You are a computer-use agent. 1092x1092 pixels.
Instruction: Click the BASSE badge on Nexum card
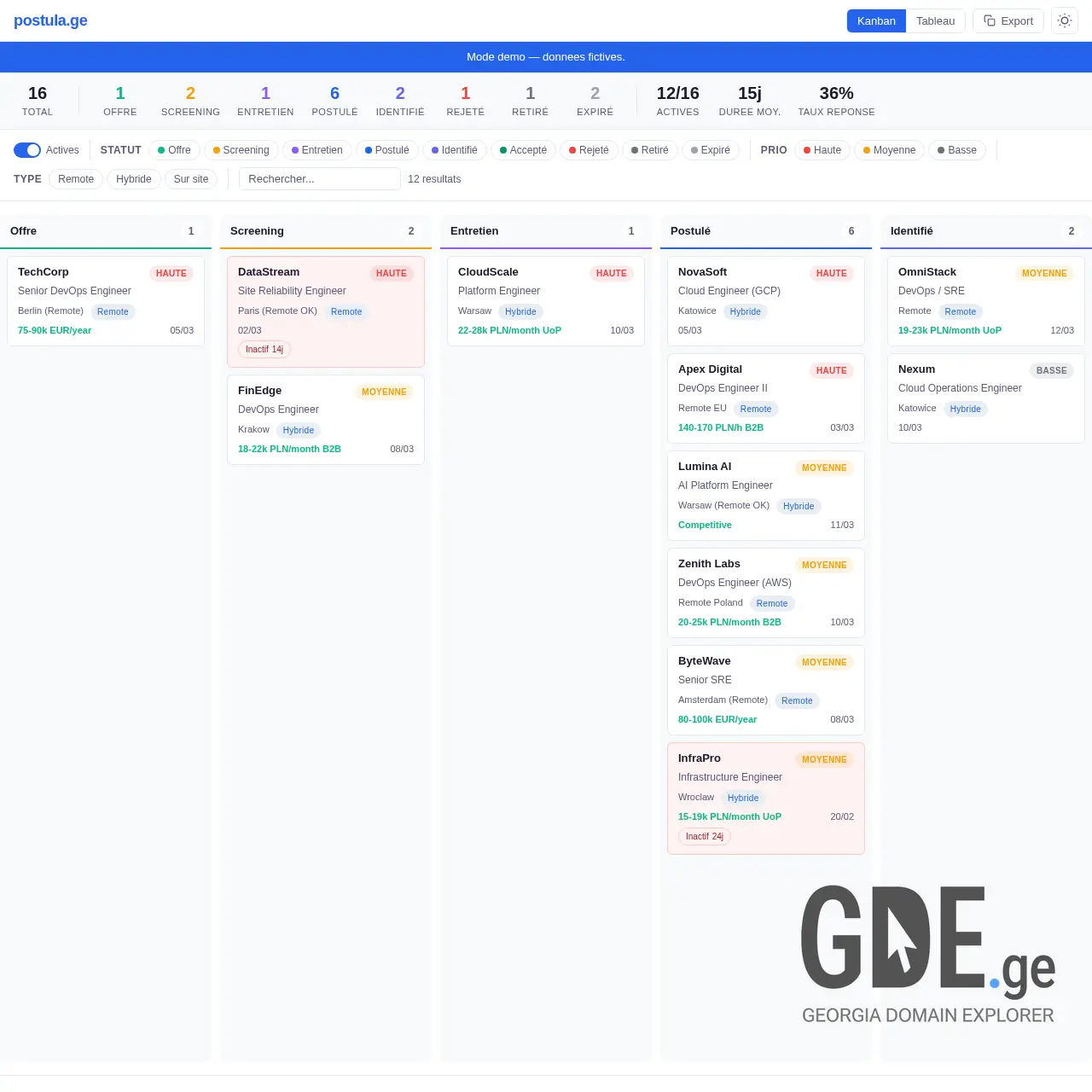tap(1052, 371)
